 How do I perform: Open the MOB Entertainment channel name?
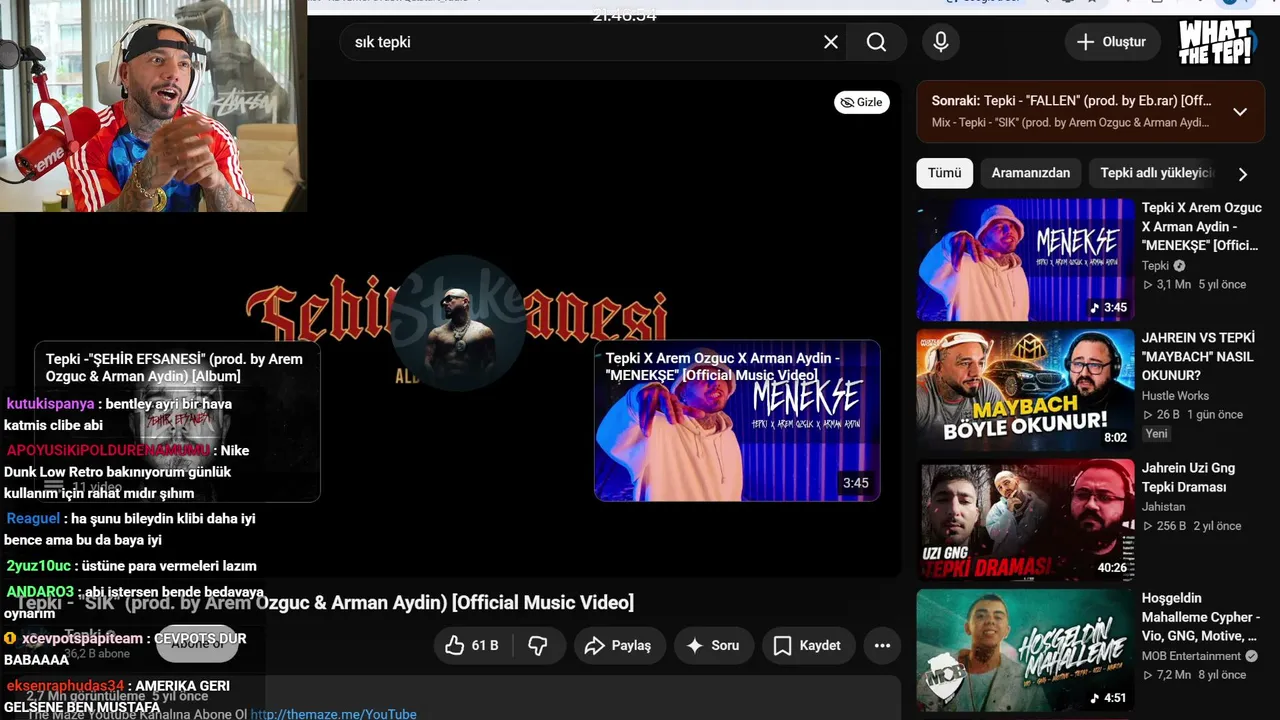click(x=1191, y=656)
